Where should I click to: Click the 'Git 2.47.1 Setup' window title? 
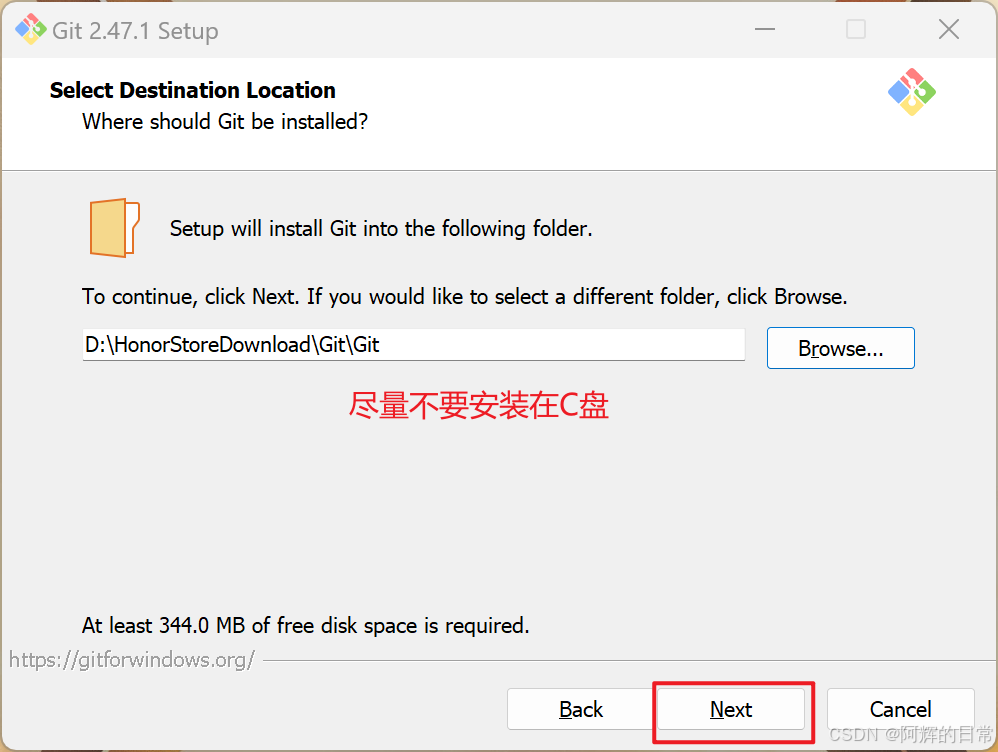(135, 31)
